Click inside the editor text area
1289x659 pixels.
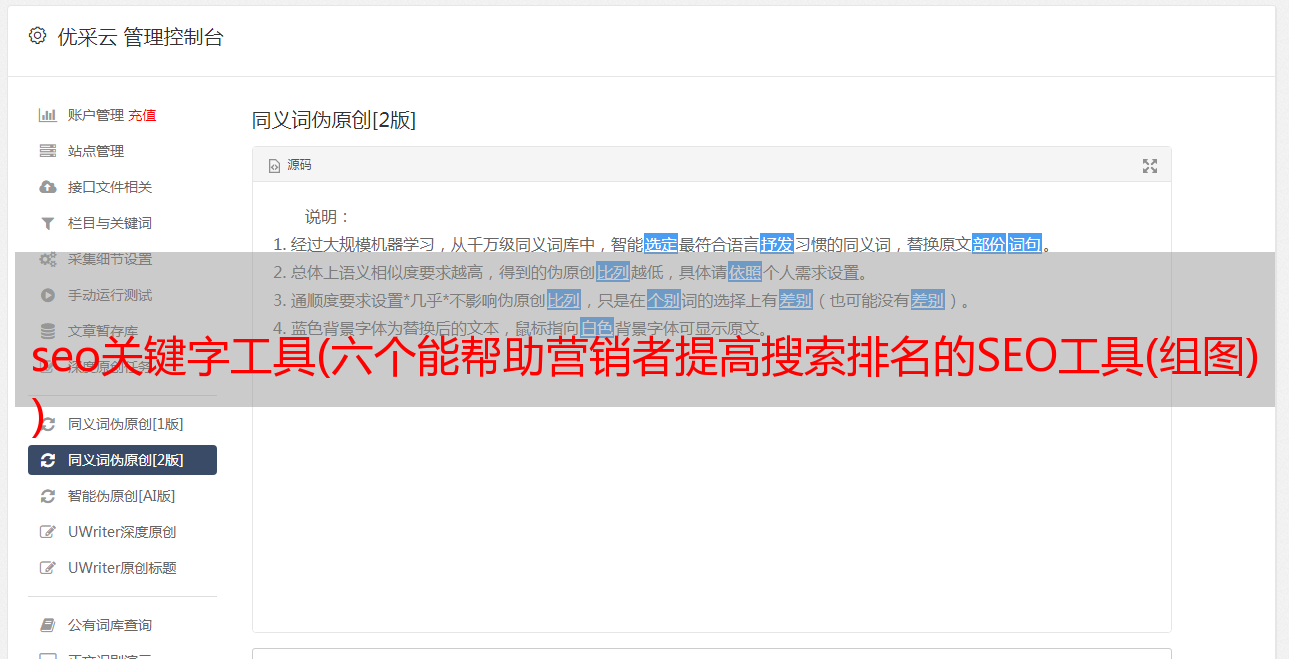(711, 480)
